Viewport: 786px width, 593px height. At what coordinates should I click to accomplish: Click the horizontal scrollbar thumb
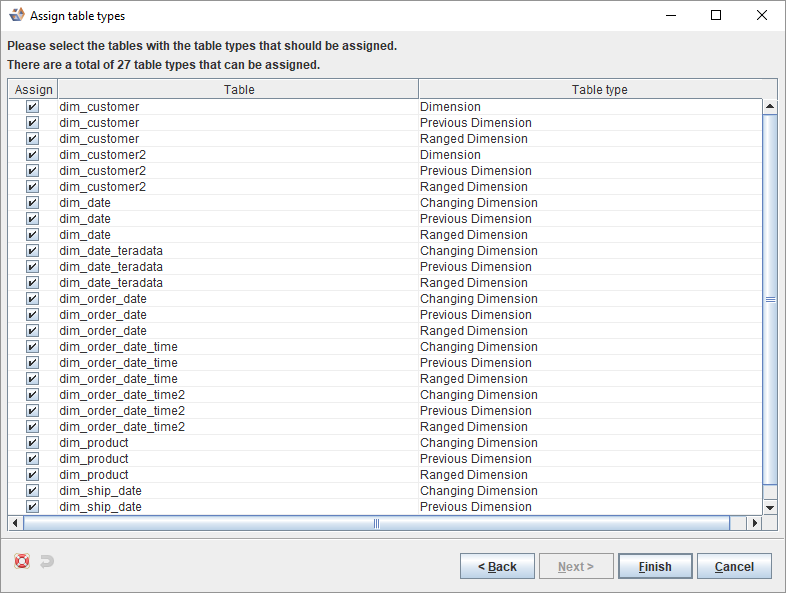(x=376, y=523)
